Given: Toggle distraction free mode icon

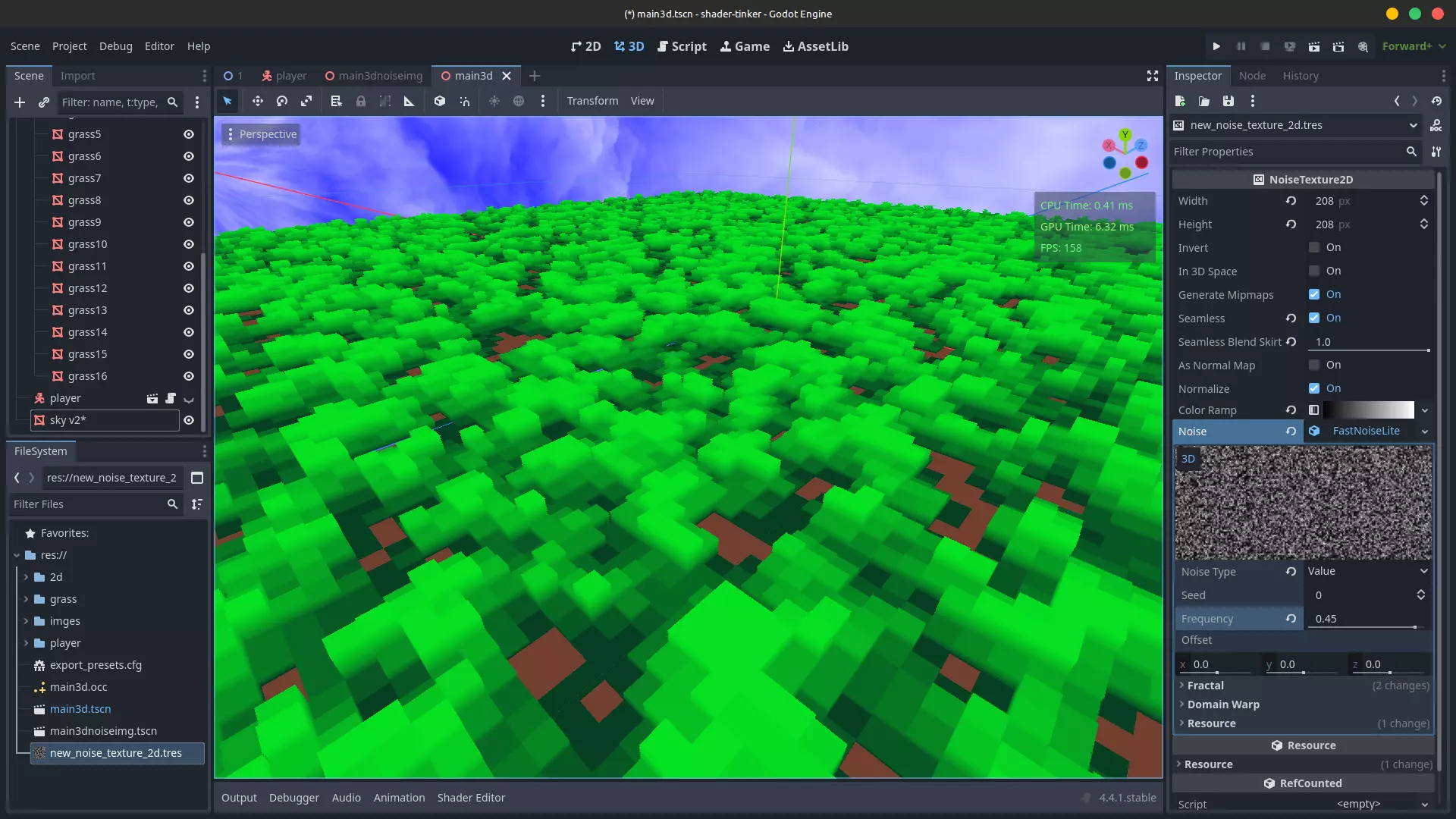Looking at the screenshot, I should pyautogui.click(x=1153, y=76).
